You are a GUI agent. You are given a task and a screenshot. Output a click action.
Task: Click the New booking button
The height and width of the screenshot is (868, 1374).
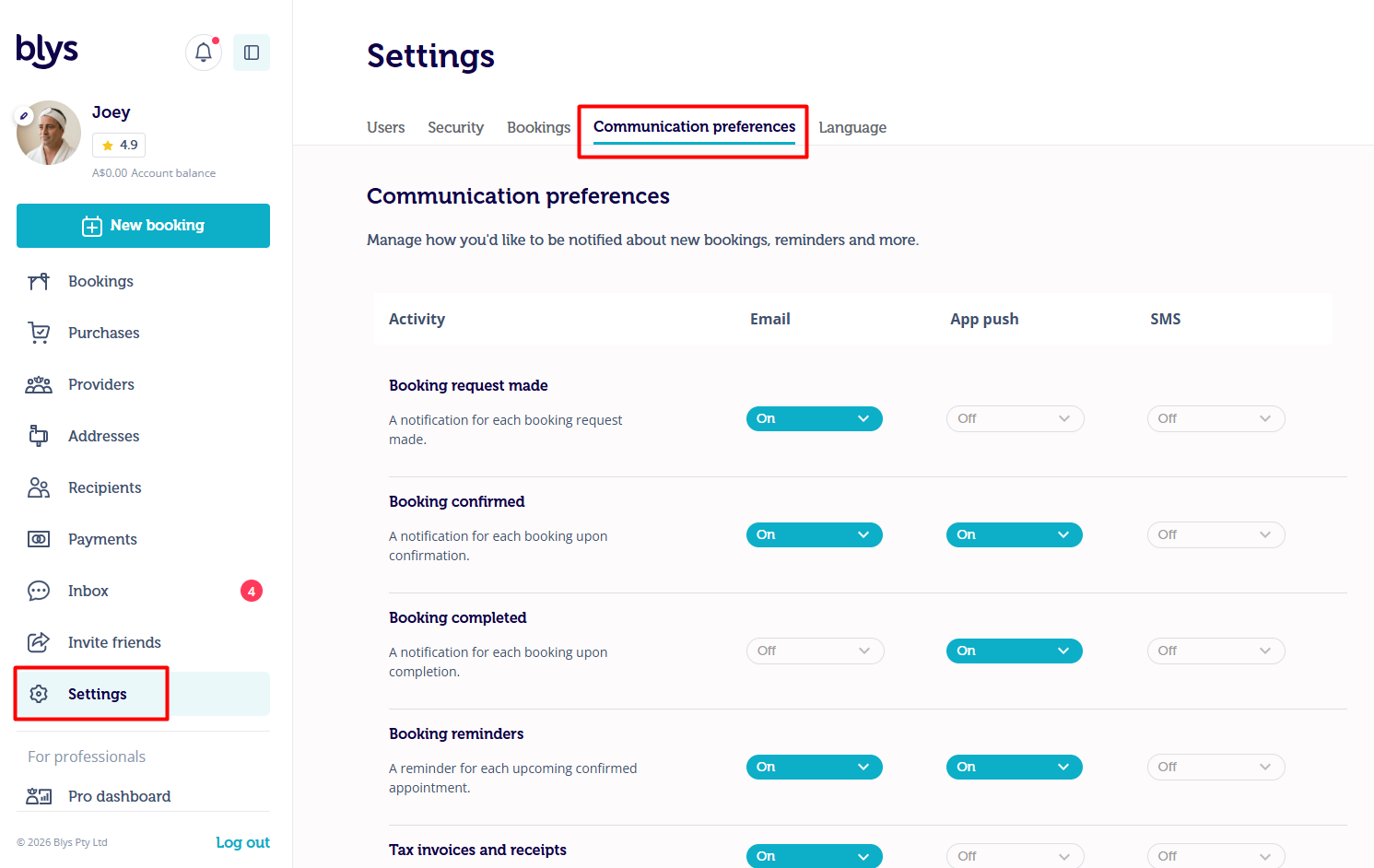click(143, 226)
